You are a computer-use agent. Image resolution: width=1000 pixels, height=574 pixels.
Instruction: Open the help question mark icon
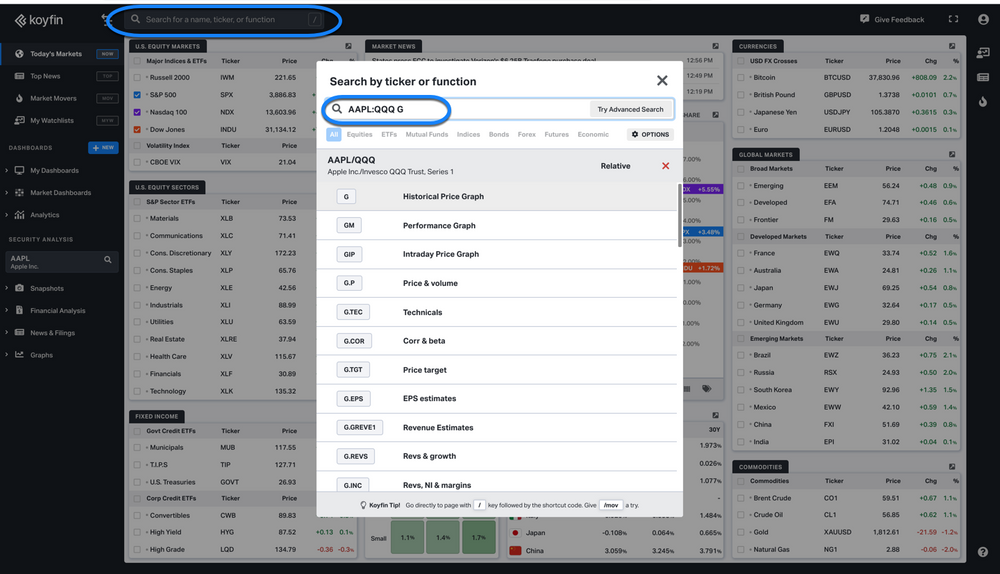click(983, 552)
